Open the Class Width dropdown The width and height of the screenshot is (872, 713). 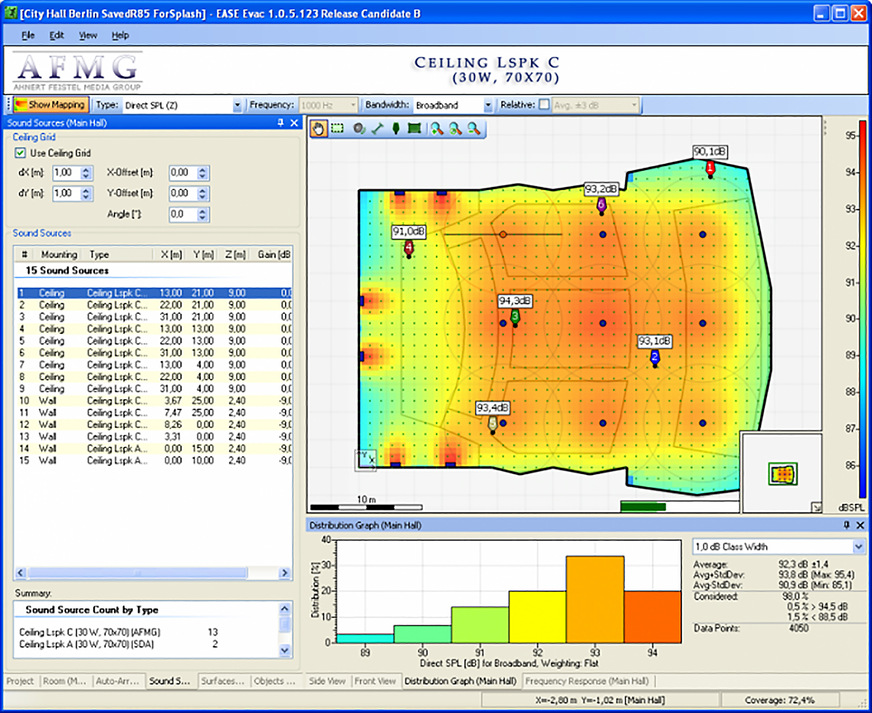tap(857, 547)
